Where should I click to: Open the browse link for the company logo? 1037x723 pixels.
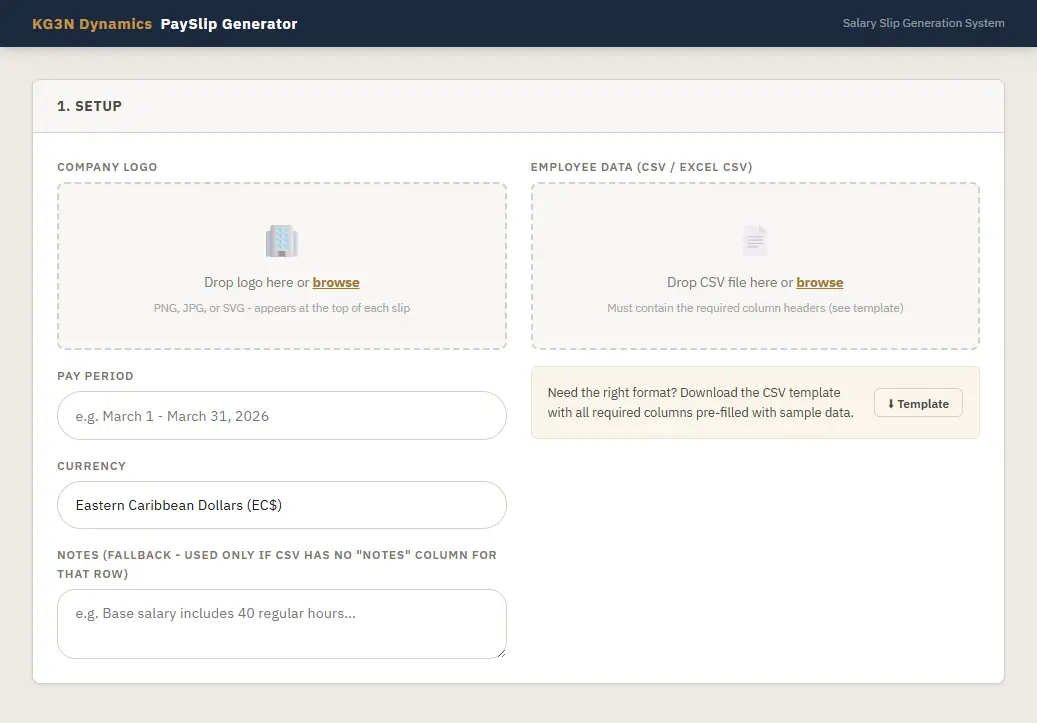tap(336, 282)
